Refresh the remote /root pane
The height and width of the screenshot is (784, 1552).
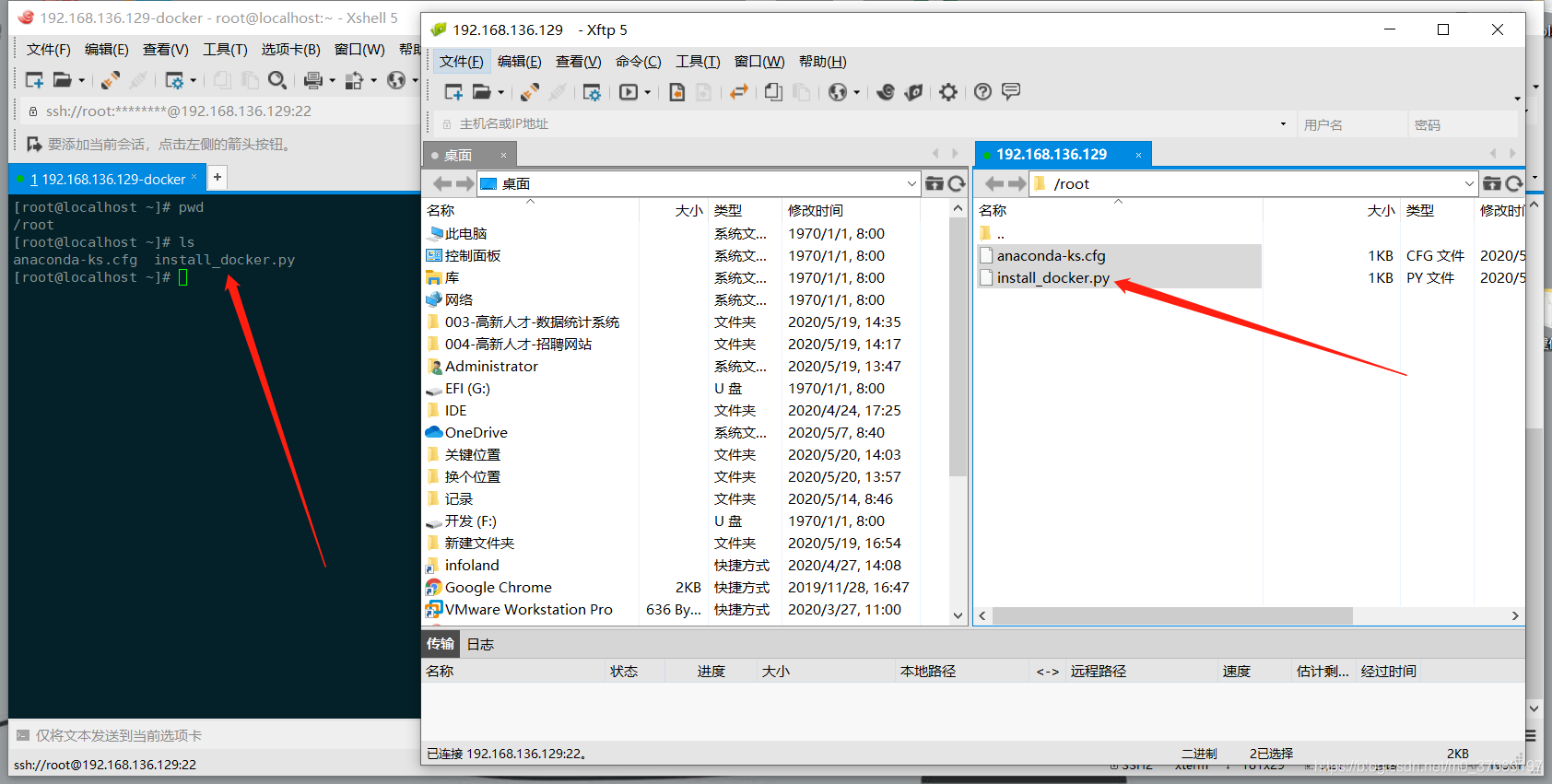(1513, 183)
